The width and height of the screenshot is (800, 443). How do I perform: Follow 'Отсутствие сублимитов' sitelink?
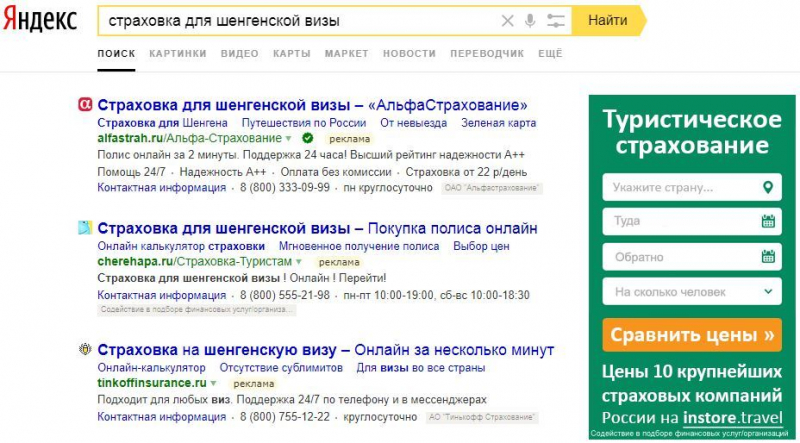tap(281, 368)
